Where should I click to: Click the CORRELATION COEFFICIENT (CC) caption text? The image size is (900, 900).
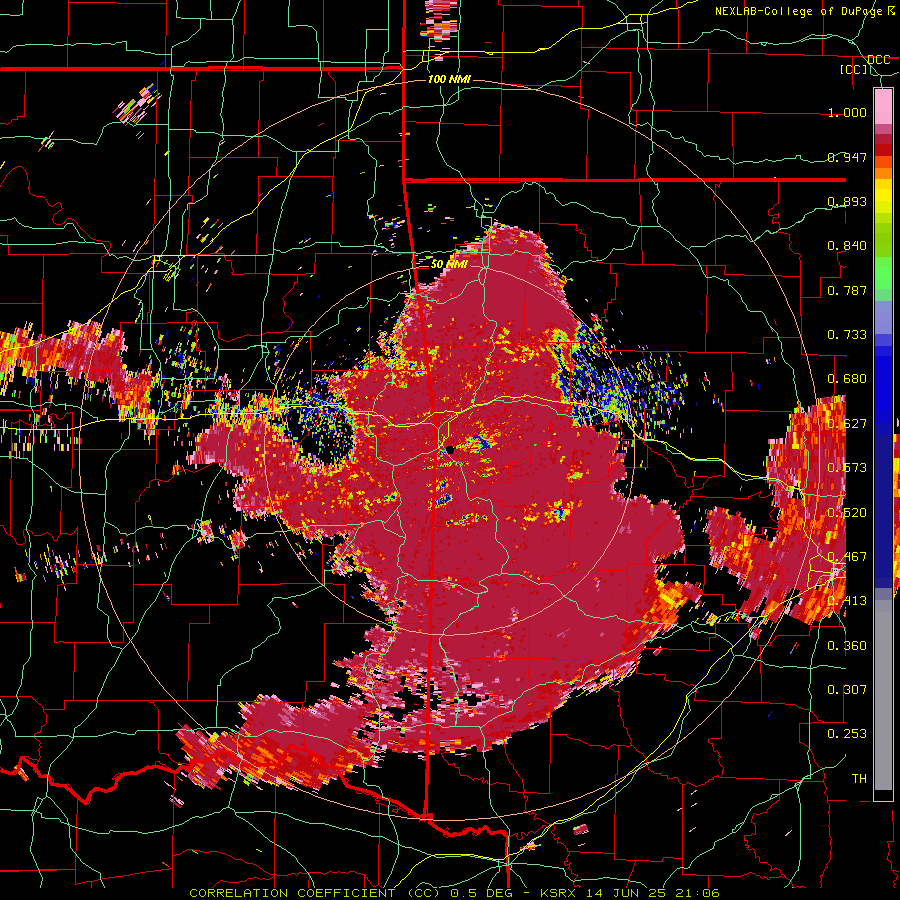(315, 893)
